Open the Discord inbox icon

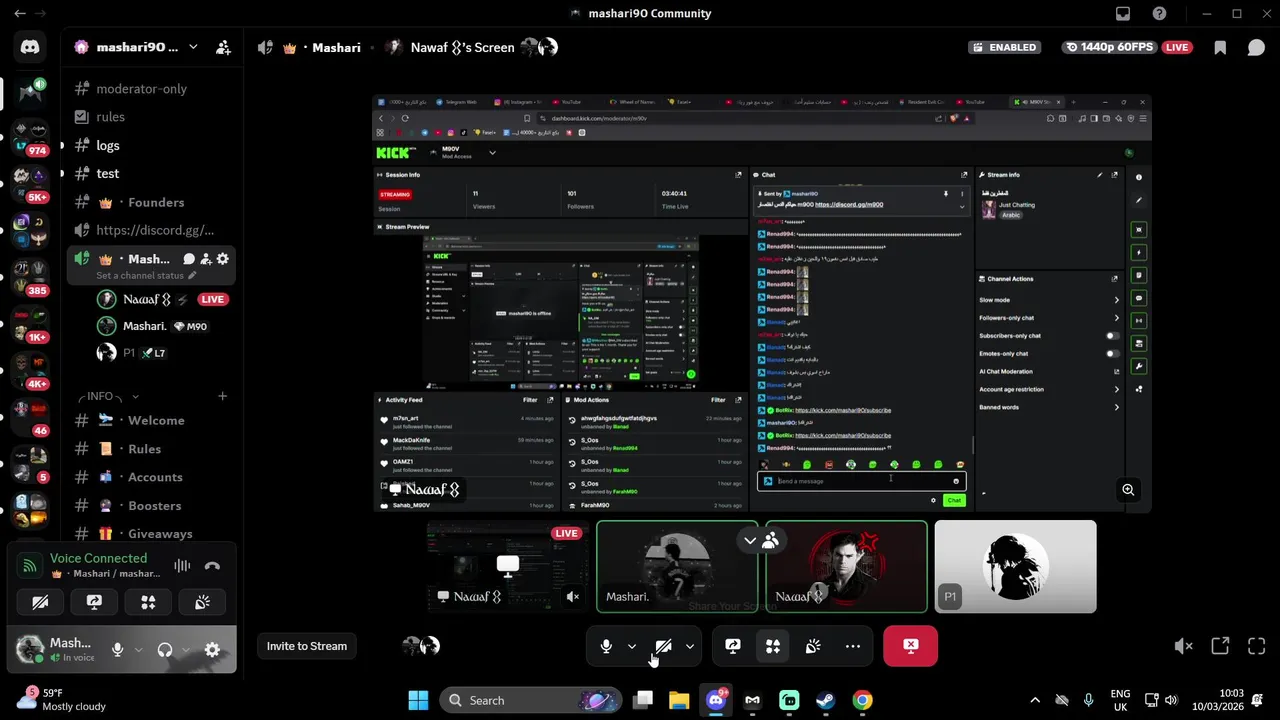tap(1123, 14)
